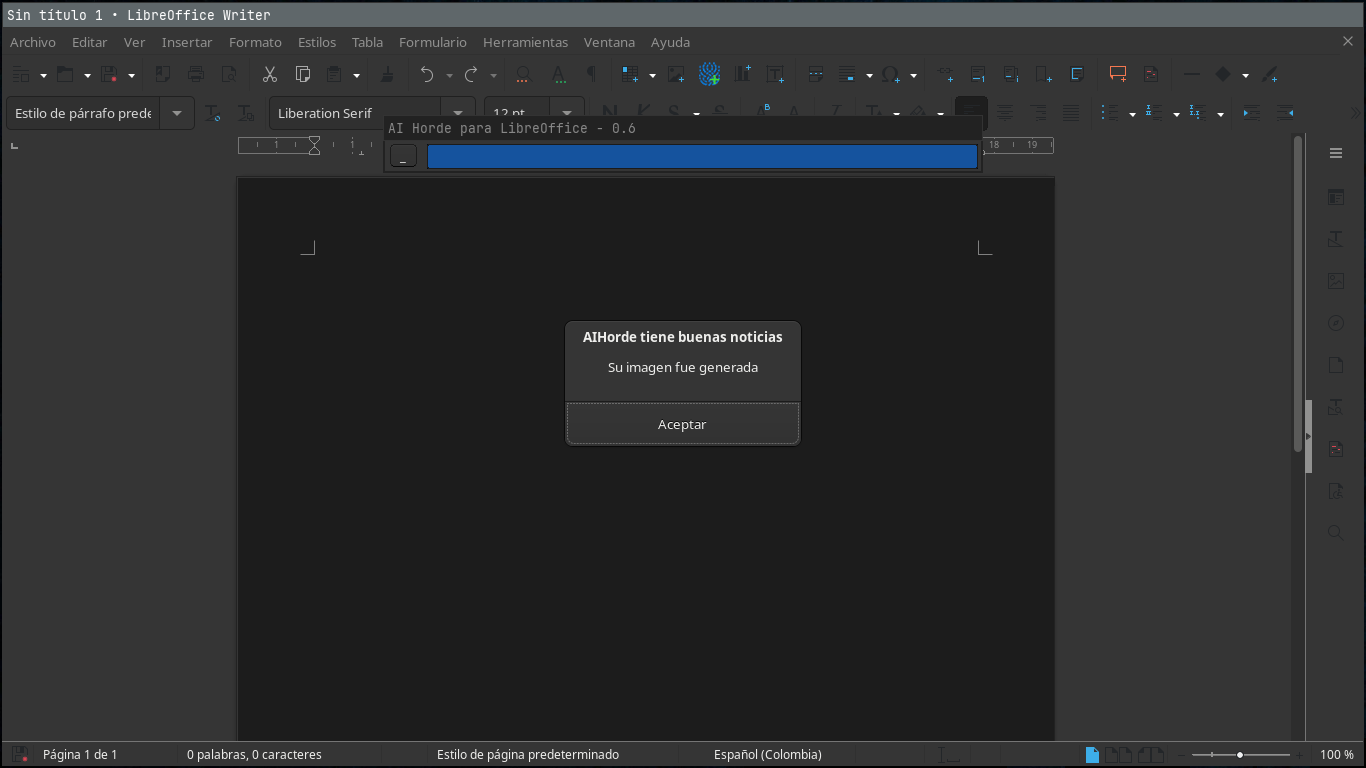Click the Insert Table grid icon
The width and height of the screenshot is (1366, 768).
click(x=630, y=74)
